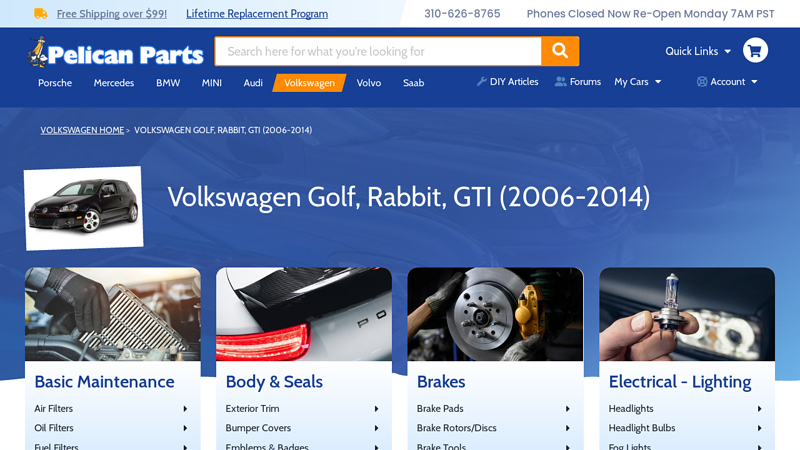The image size is (800, 450).
Task: Open the Air Filters subcategory
Action: click(54, 409)
